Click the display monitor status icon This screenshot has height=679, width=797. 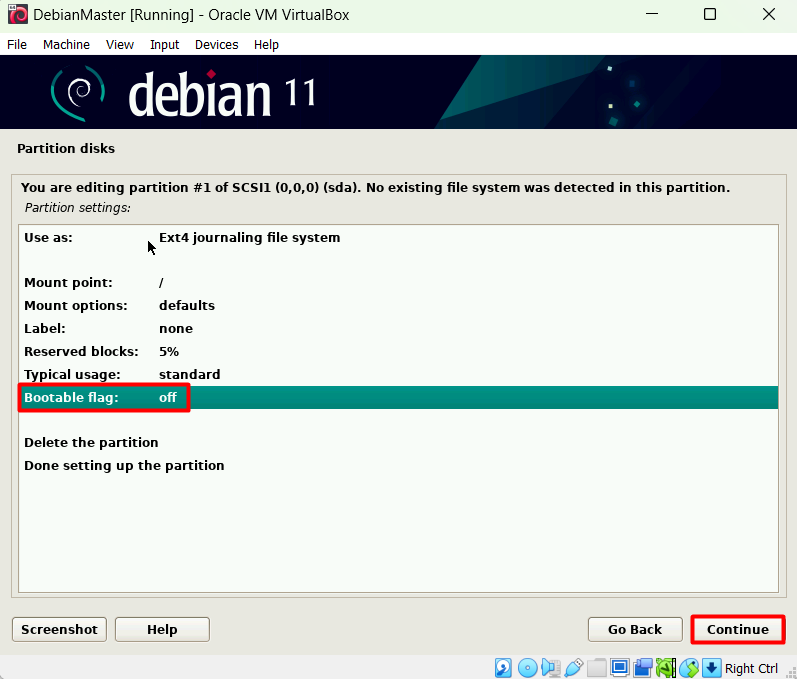(x=620, y=668)
